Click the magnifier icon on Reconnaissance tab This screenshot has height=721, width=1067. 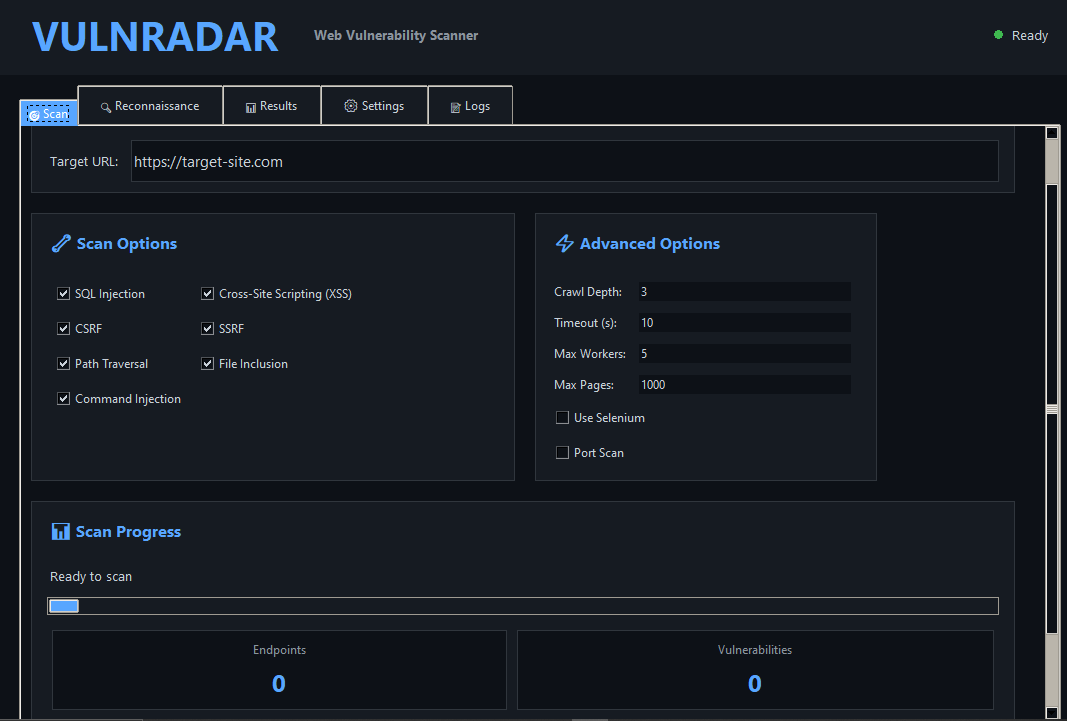pyautogui.click(x=105, y=107)
